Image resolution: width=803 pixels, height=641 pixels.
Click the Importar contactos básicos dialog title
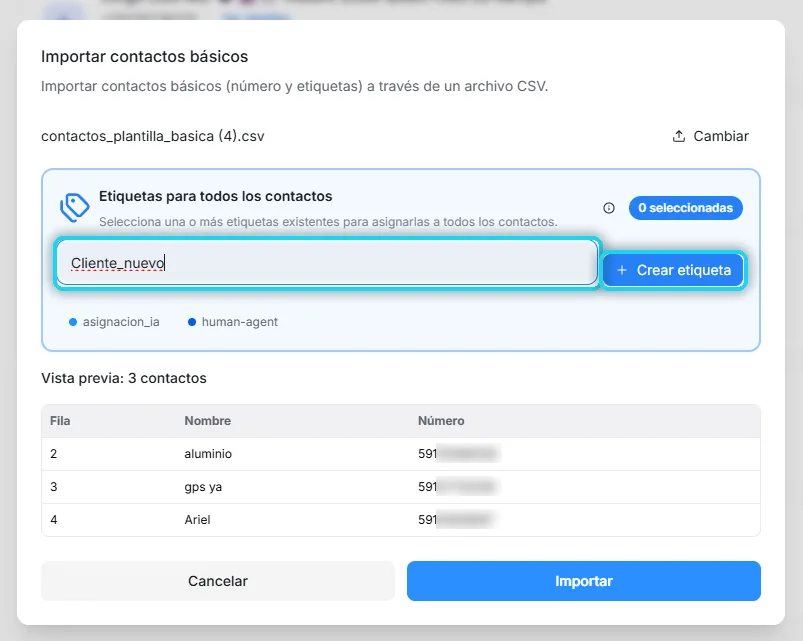pyautogui.click(x=144, y=56)
